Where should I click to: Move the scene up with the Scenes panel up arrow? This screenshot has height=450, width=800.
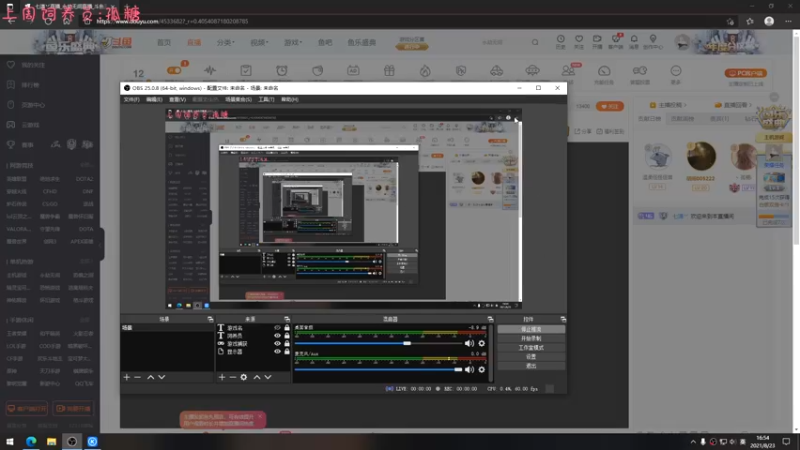point(151,377)
